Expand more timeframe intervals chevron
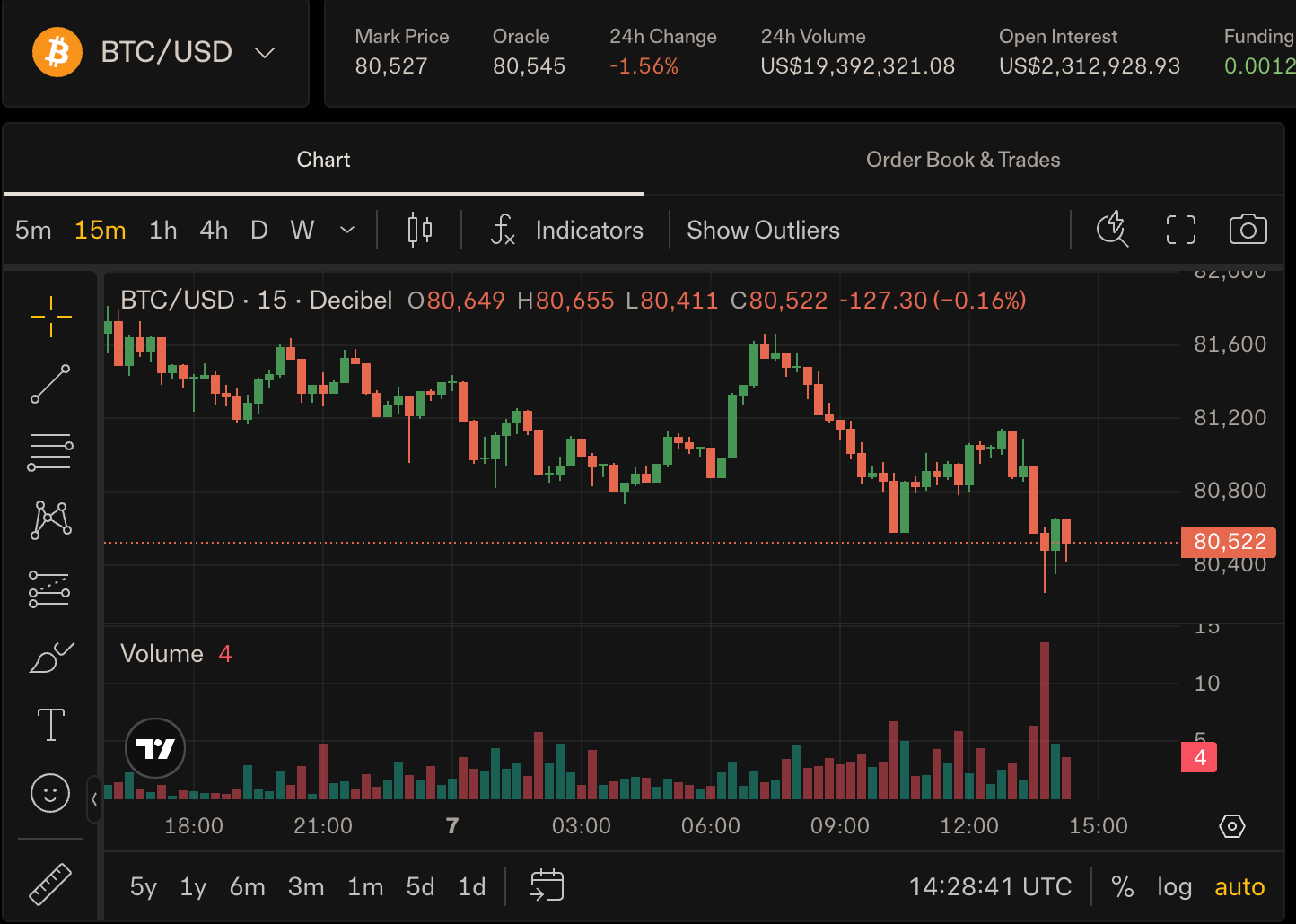 (347, 231)
